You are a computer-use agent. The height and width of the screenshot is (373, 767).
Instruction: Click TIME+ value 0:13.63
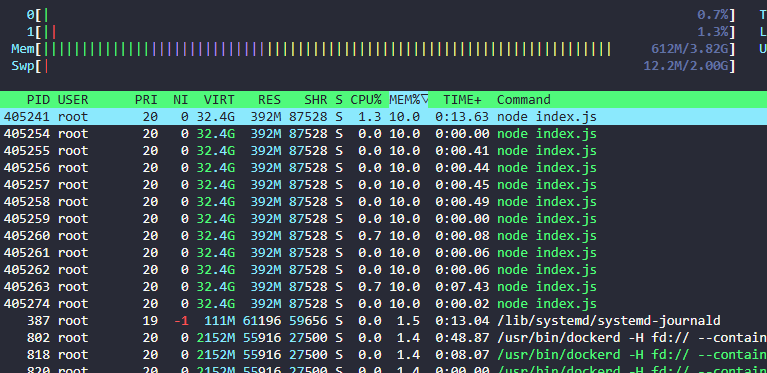(462, 117)
